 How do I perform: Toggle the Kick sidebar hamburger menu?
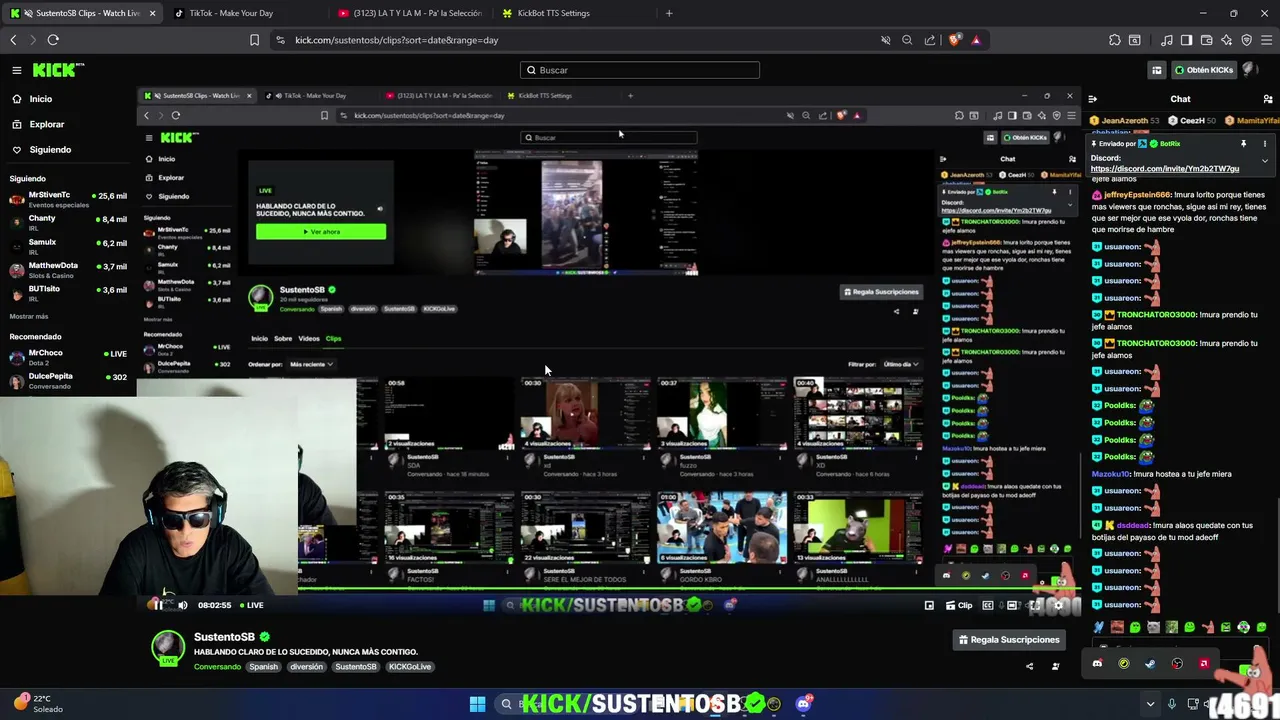pos(17,70)
